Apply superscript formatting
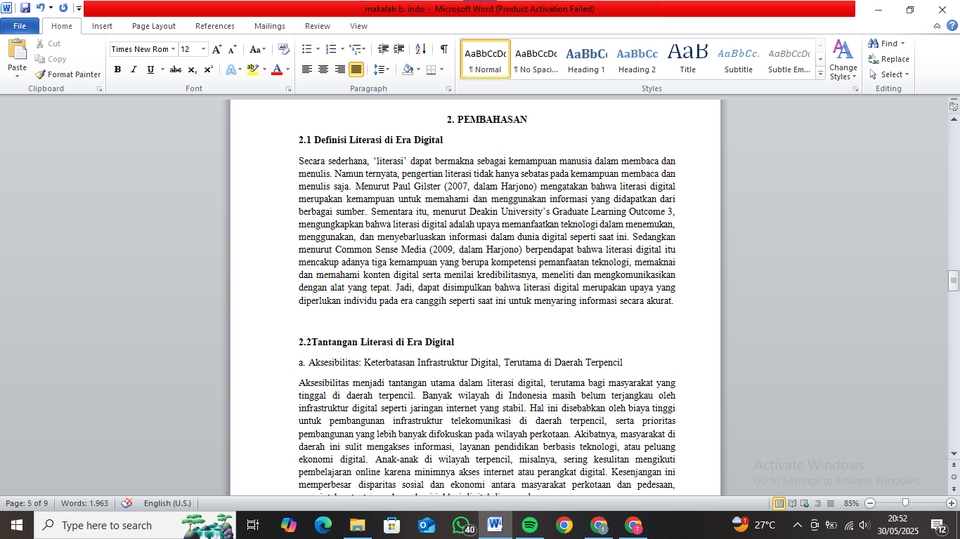 pyautogui.click(x=208, y=69)
